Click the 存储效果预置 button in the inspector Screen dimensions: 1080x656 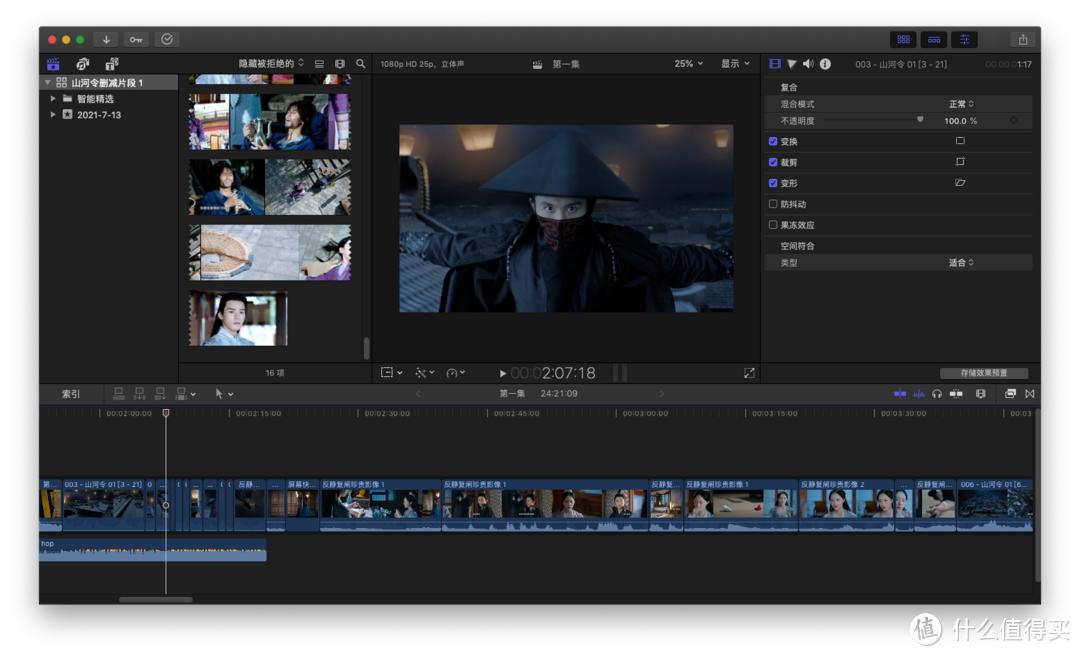click(x=985, y=371)
